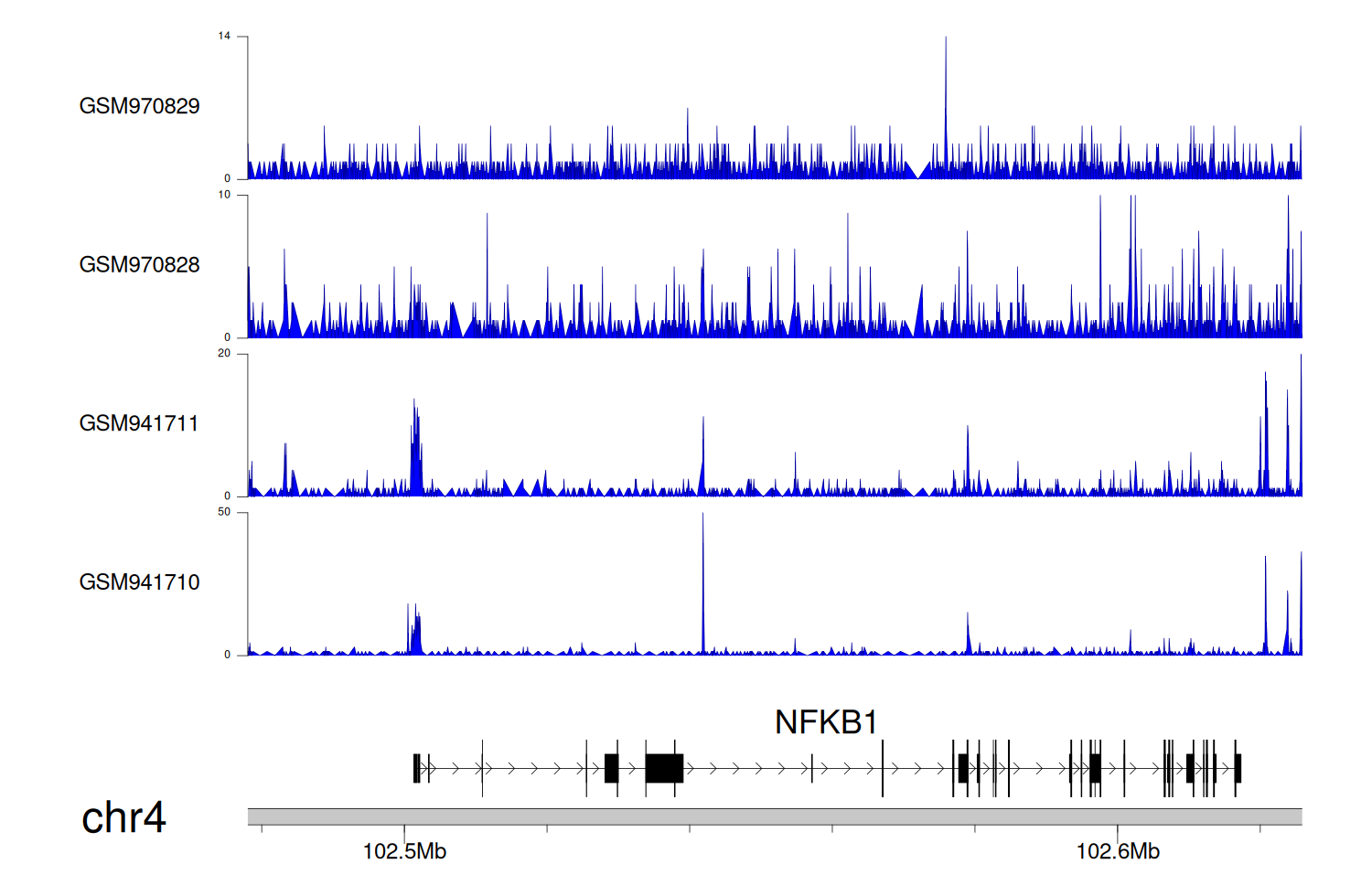The width and height of the screenshot is (1372, 896).
Task: Click the 102.5Mb axis position label
Action: coord(404,851)
